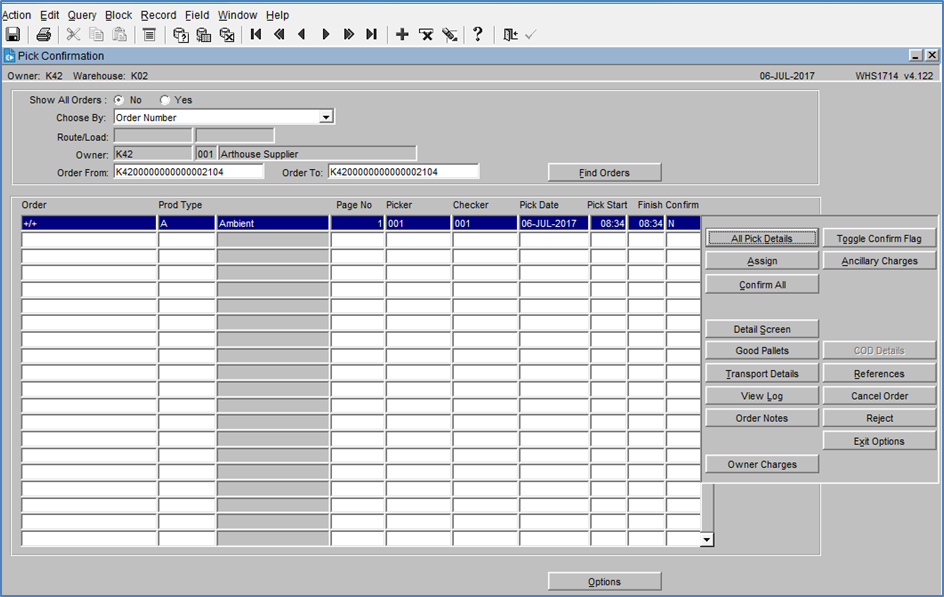
Task: Click the Transport Details button
Action: tap(762, 374)
